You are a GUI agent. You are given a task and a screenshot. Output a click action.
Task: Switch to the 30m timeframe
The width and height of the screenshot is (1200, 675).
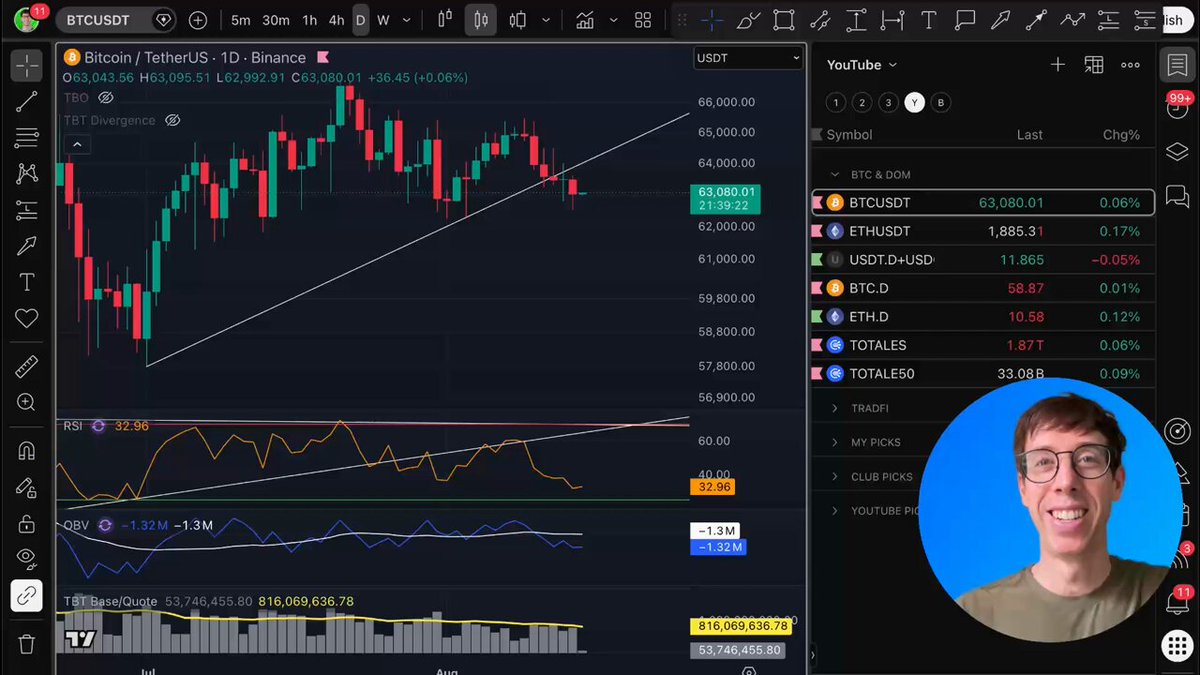click(x=276, y=20)
